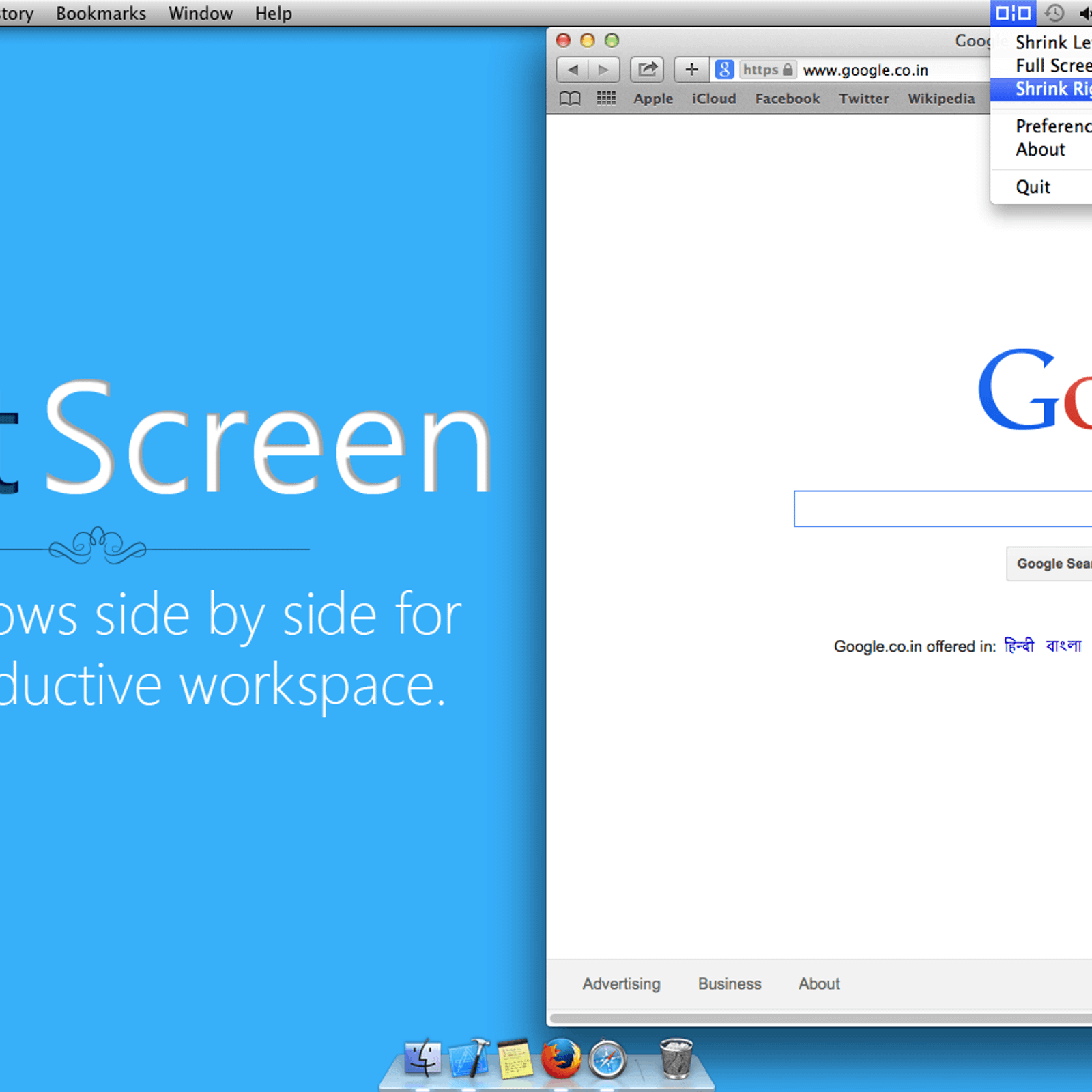The width and height of the screenshot is (1092, 1092).
Task: Open the Apple bookmark in the bar
Action: [653, 99]
